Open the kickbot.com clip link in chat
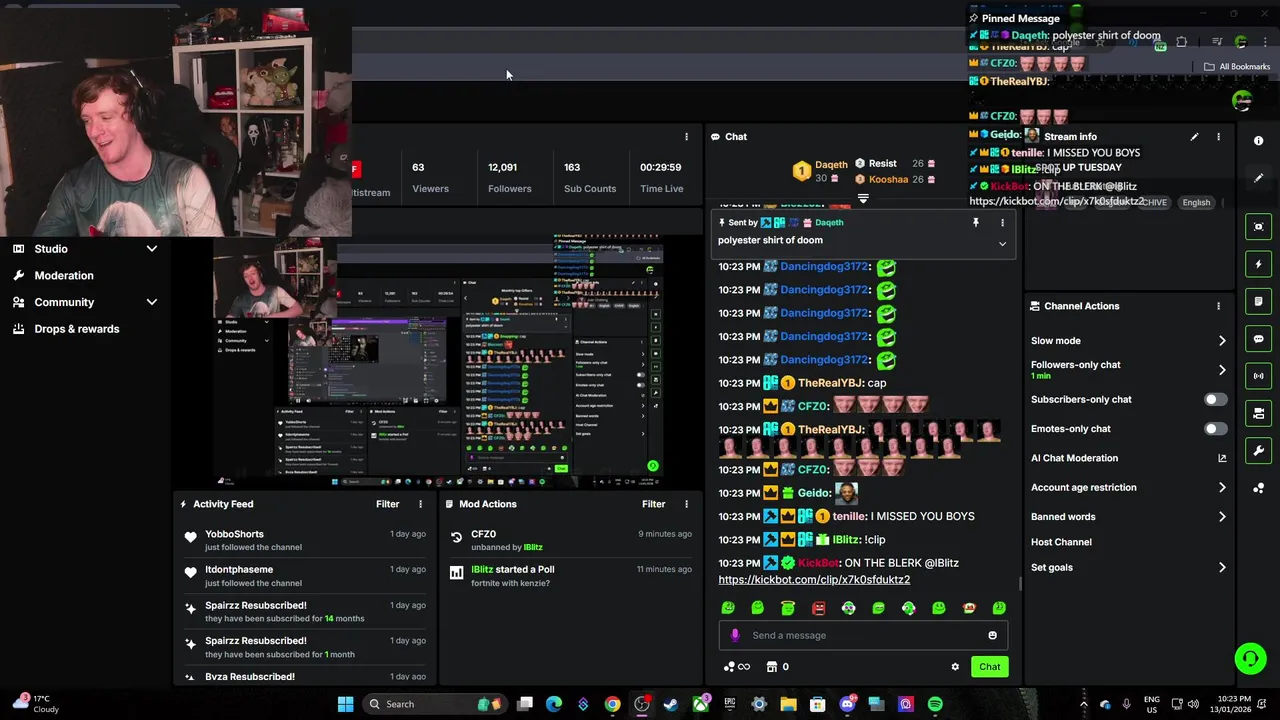 814,580
